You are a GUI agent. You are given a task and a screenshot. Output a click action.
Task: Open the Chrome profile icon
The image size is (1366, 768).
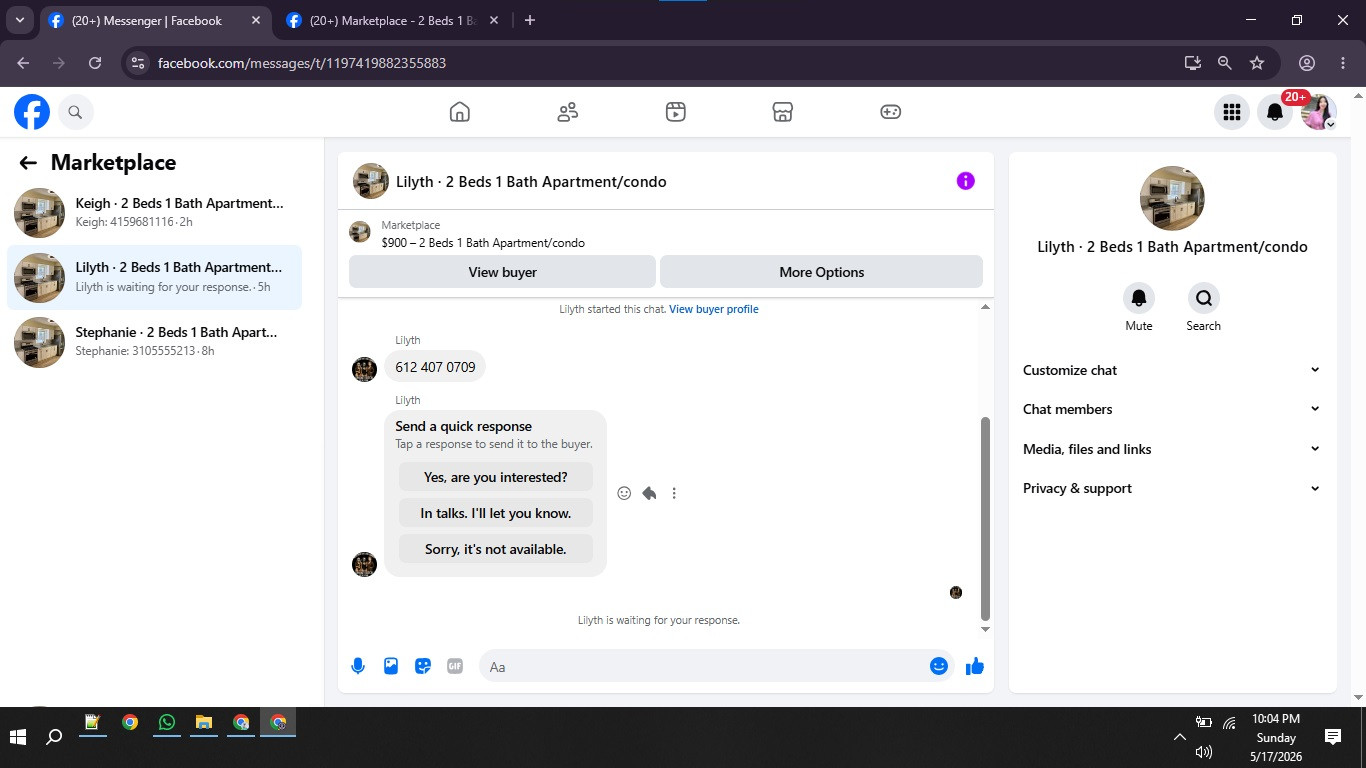point(1306,63)
